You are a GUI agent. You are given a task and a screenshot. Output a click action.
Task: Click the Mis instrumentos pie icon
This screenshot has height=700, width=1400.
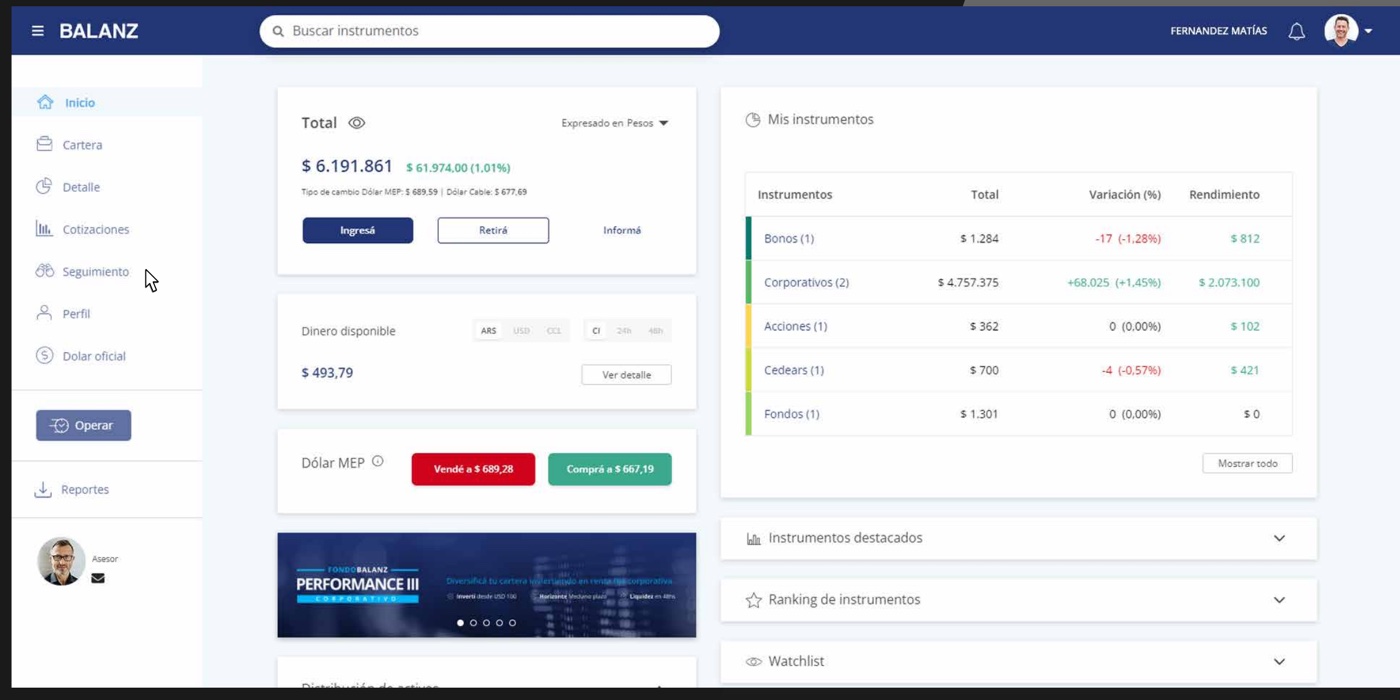point(753,119)
